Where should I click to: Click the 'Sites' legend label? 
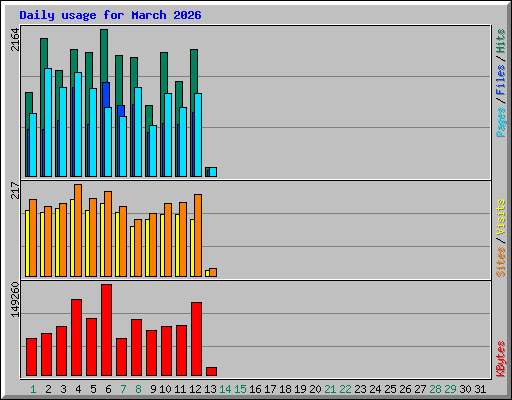tap(501, 262)
